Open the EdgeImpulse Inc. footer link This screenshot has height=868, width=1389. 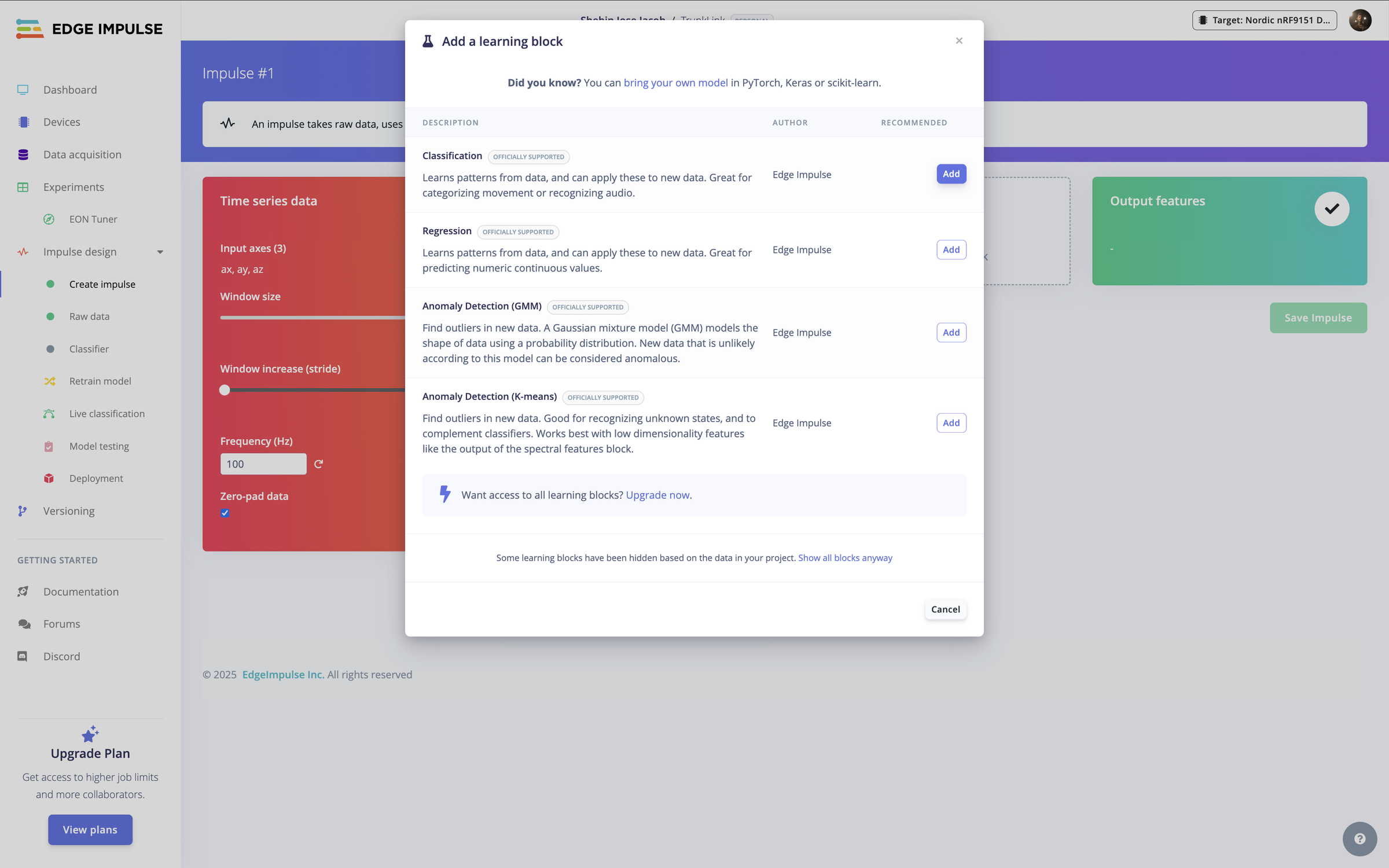click(x=283, y=675)
